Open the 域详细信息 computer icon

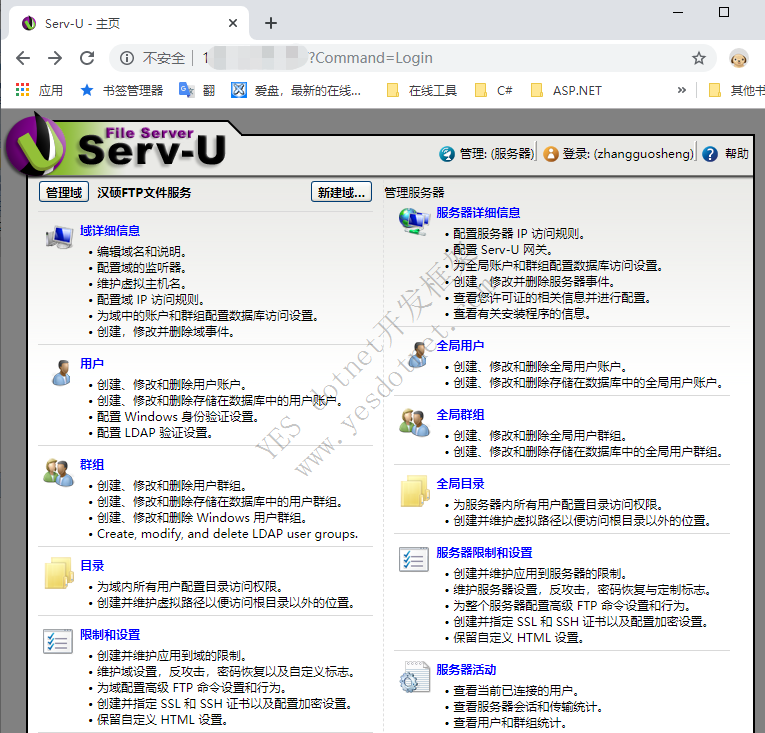pyautogui.click(x=60, y=237)
